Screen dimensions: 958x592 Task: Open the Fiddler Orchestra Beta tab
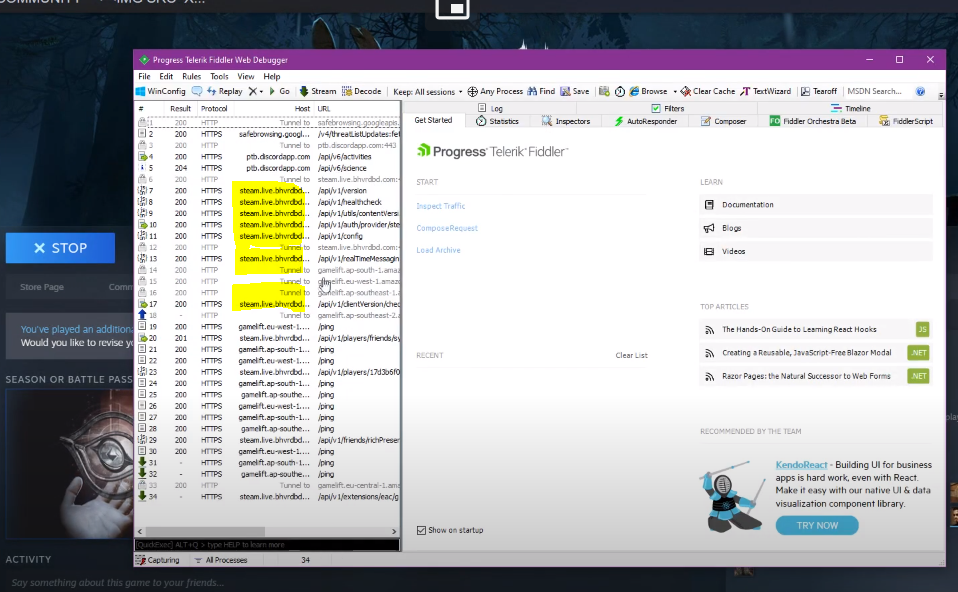(x=813, y=121)
